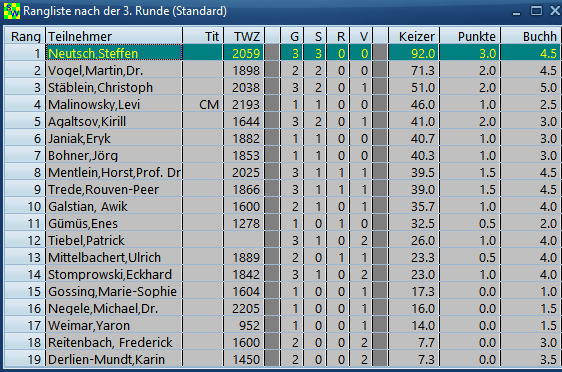Close the Rangliste window
The height and width of the screenshot is (372, 562).
coord(555,11)
